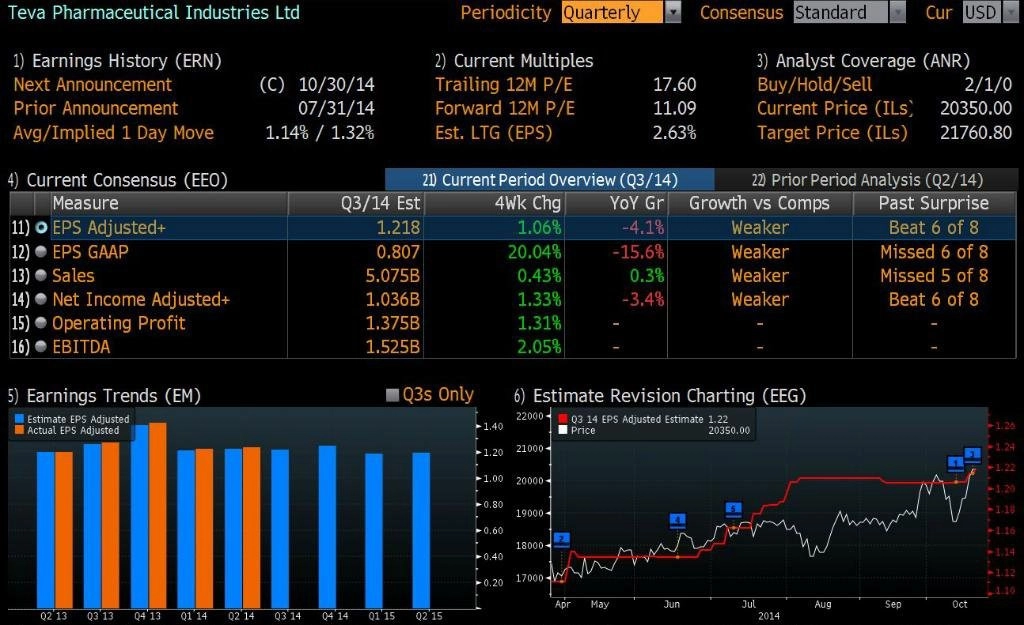The height and width of the screenshot is (625, 1024).
Task: Click the orange Q4 13 actual EPS bar
Action: point(158,515)
